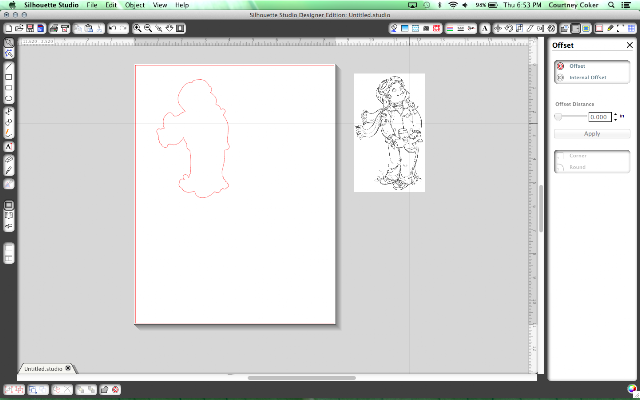The height and width of the screenshot is (400, 640).
Task: Open the Silhouette Studio application menu
Action: pos(51,5)
